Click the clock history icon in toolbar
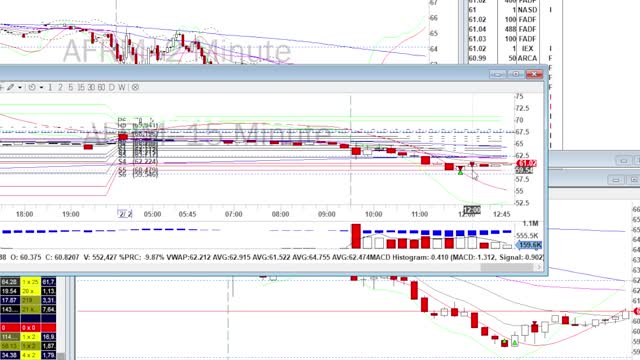Screen dimensions: 640x360 [32, 87]
